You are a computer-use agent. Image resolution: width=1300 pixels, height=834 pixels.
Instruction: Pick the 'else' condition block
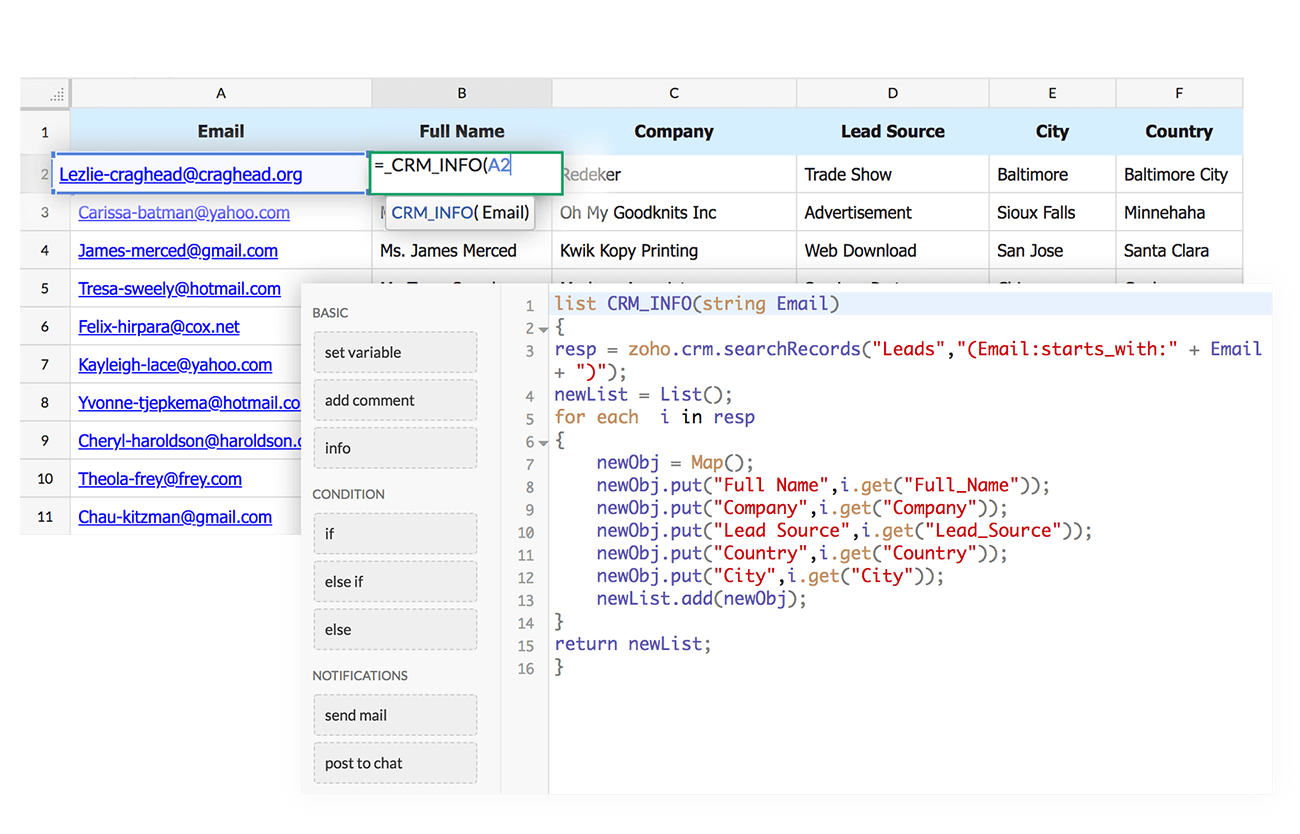coord(395,630)
